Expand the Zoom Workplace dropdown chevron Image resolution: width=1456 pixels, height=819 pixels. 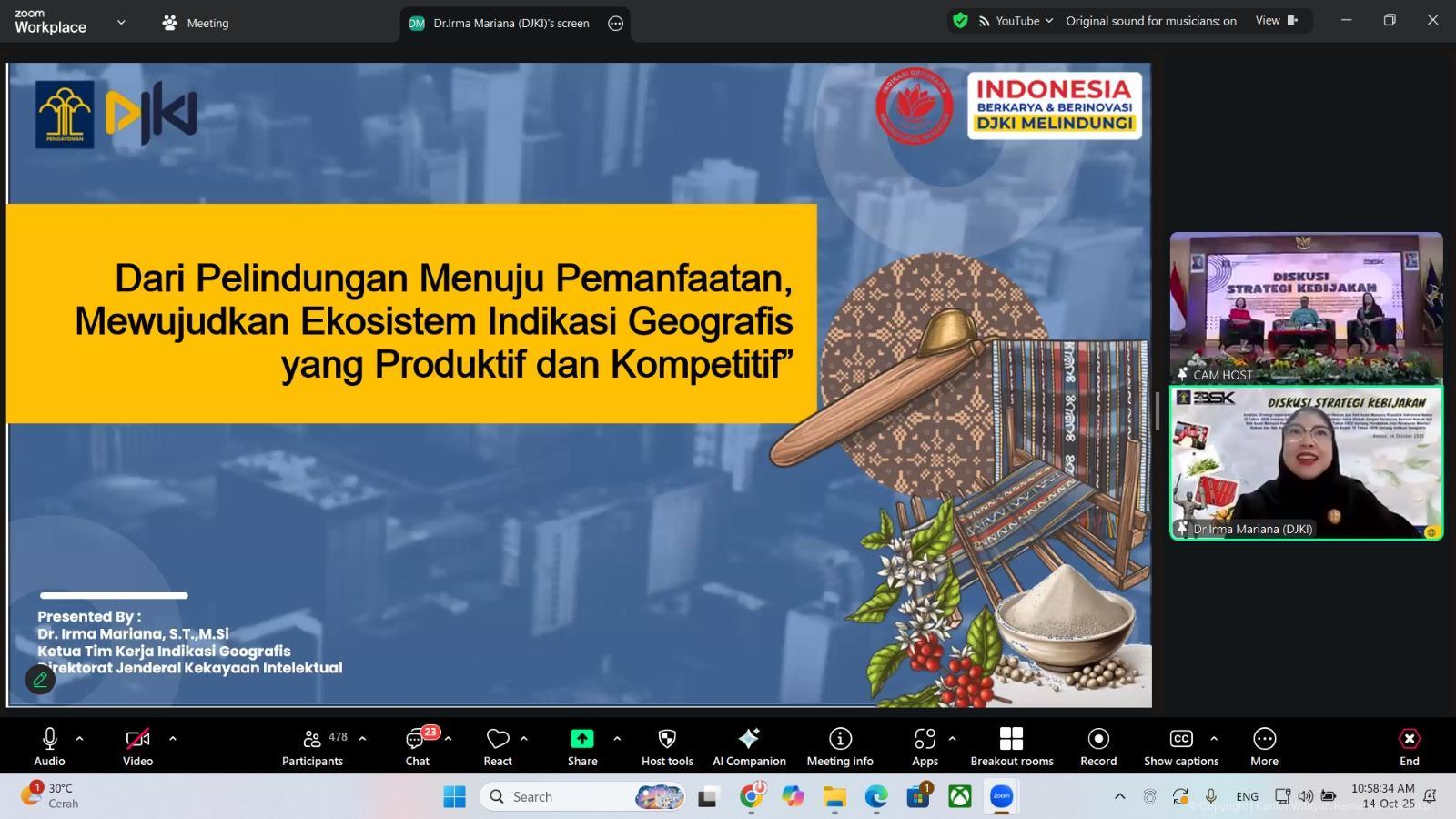(x=121, y=23)
